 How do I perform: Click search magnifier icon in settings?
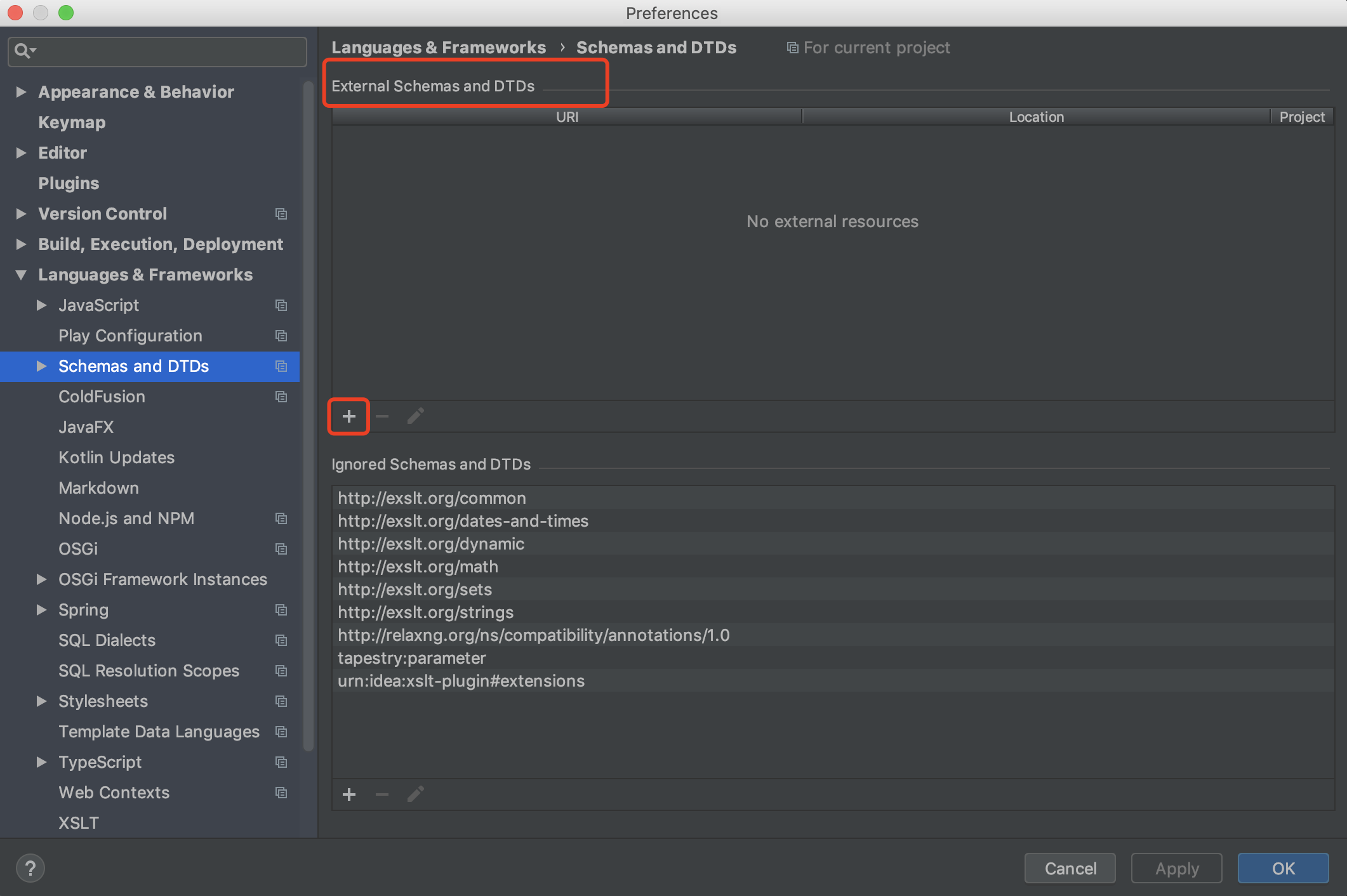(x=23, y=51)
